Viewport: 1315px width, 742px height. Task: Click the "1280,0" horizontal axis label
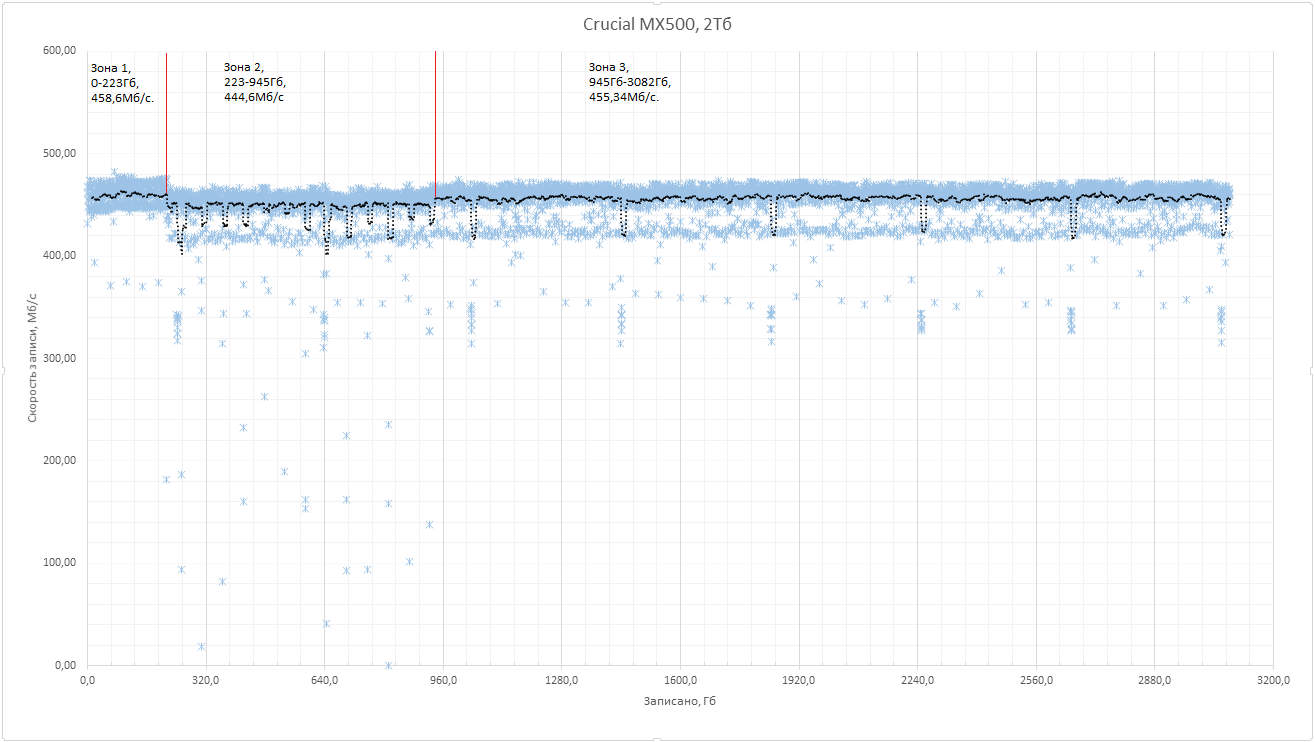point(561,681)
